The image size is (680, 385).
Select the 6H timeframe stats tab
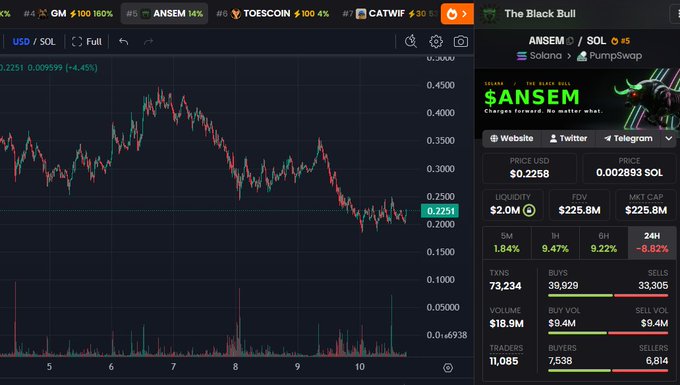(x=604, y=243)
